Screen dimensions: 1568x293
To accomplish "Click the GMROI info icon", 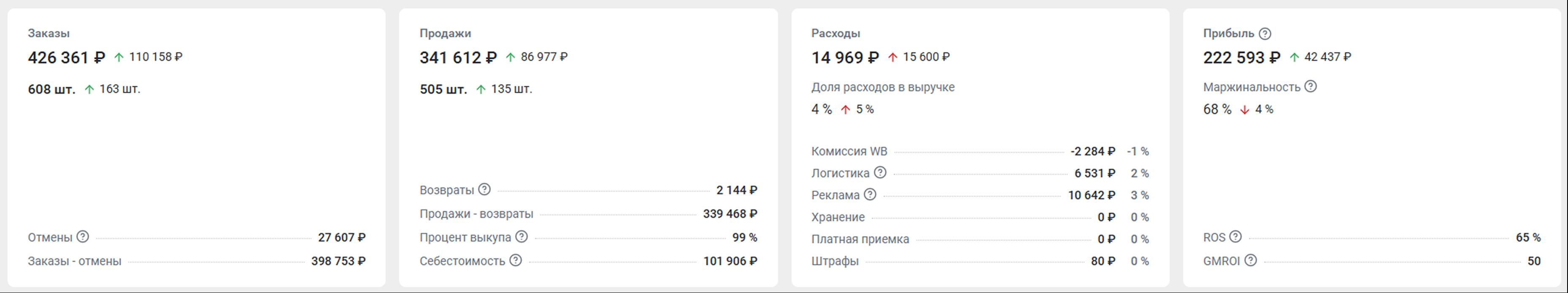I will click(1250, 260).
